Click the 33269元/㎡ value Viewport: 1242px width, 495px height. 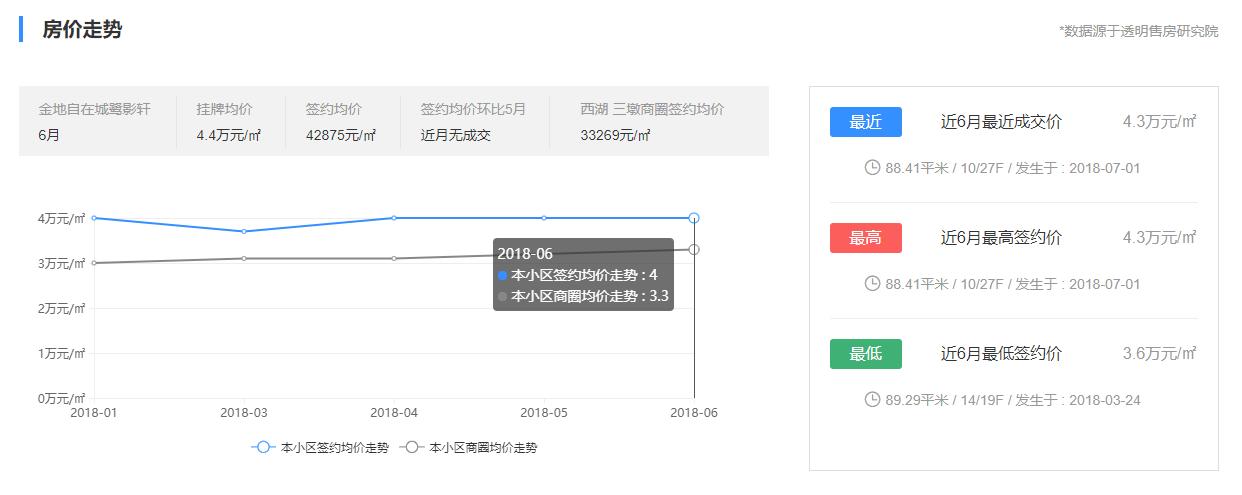point(615,135)
